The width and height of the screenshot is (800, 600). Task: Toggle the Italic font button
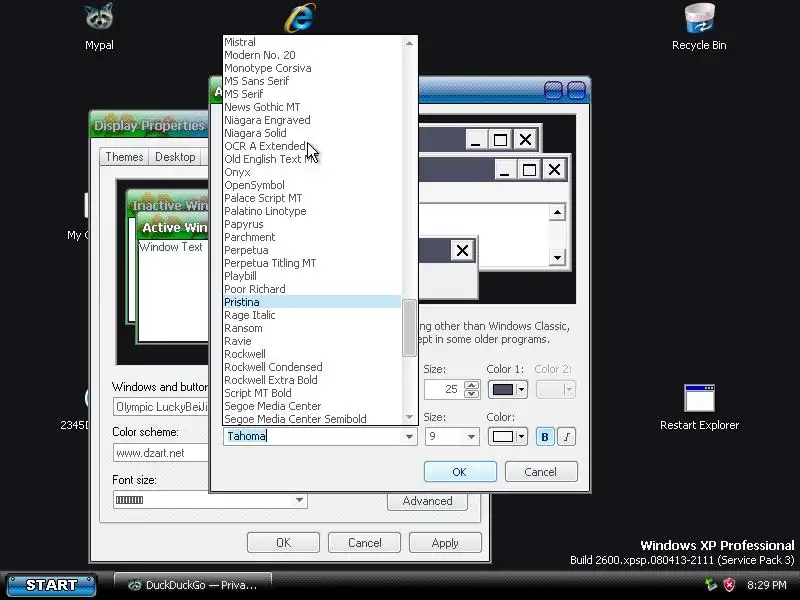pyautogui.click(x=567, y=437)
